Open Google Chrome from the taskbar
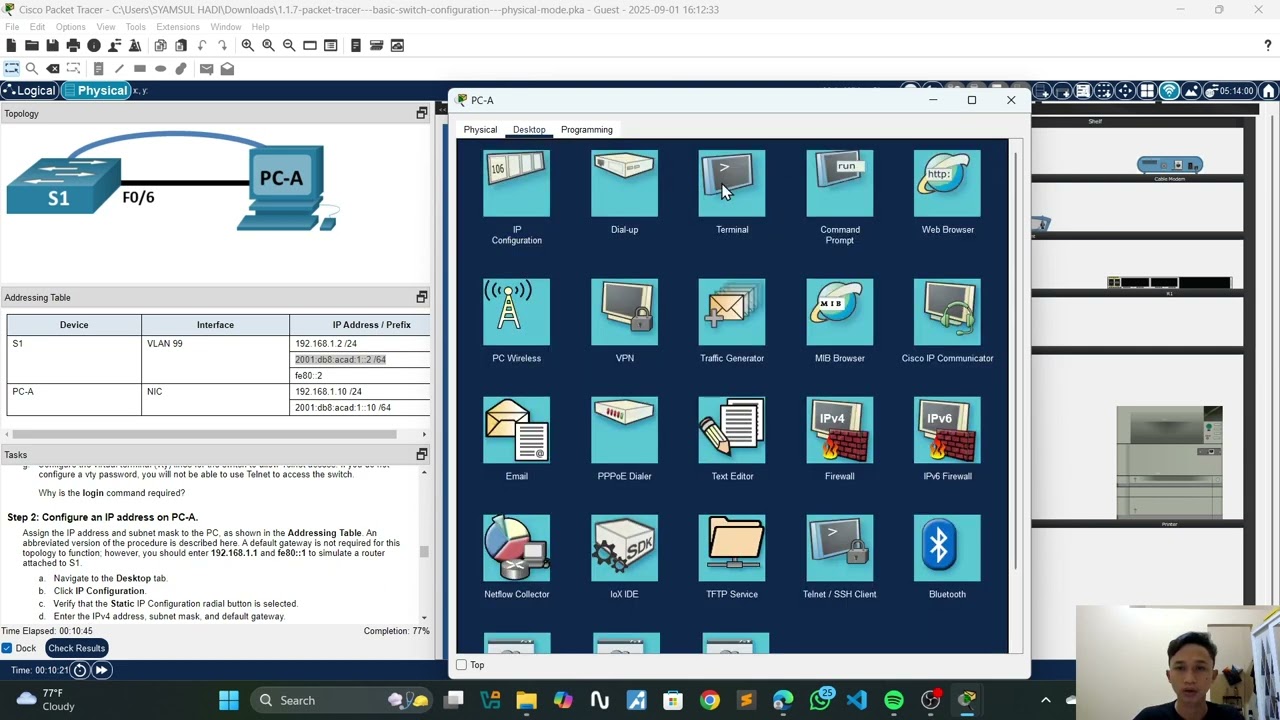1280x720 pixels. (709, 700)
